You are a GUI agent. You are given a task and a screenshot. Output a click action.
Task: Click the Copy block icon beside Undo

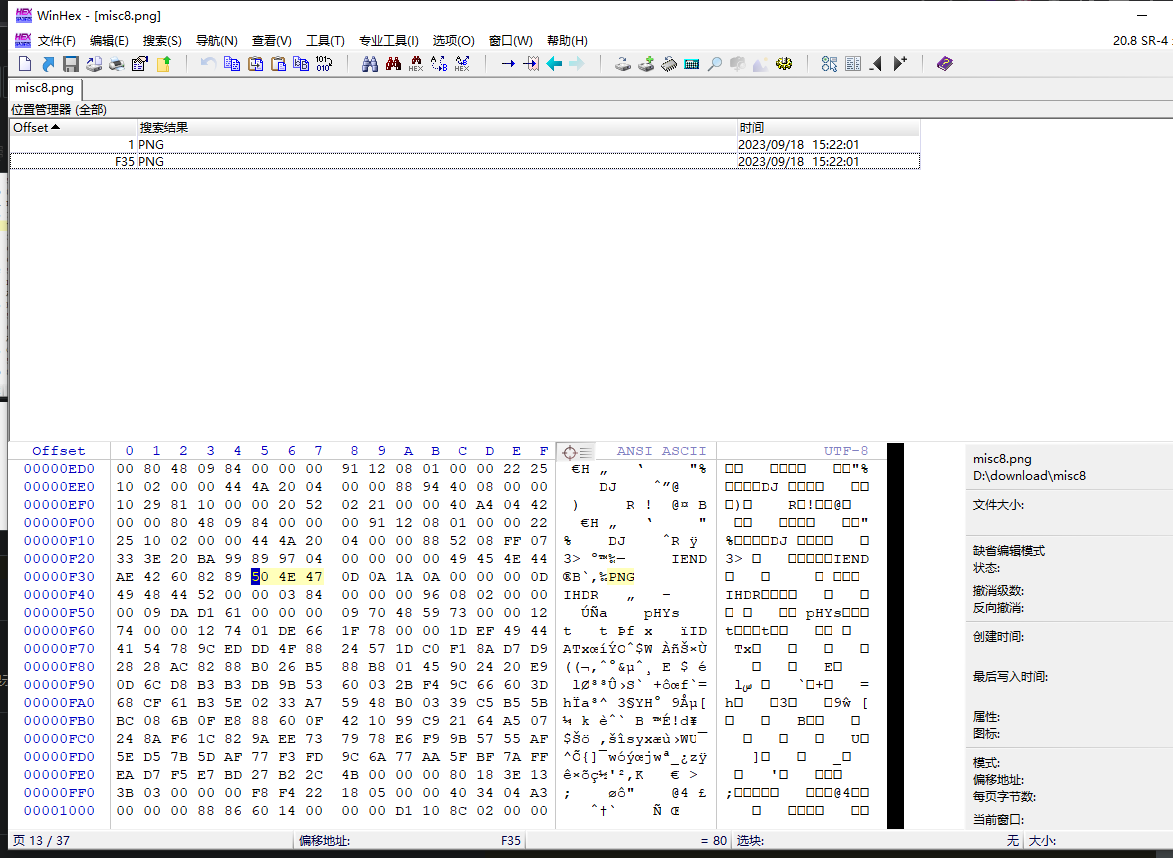click(232, 64)
